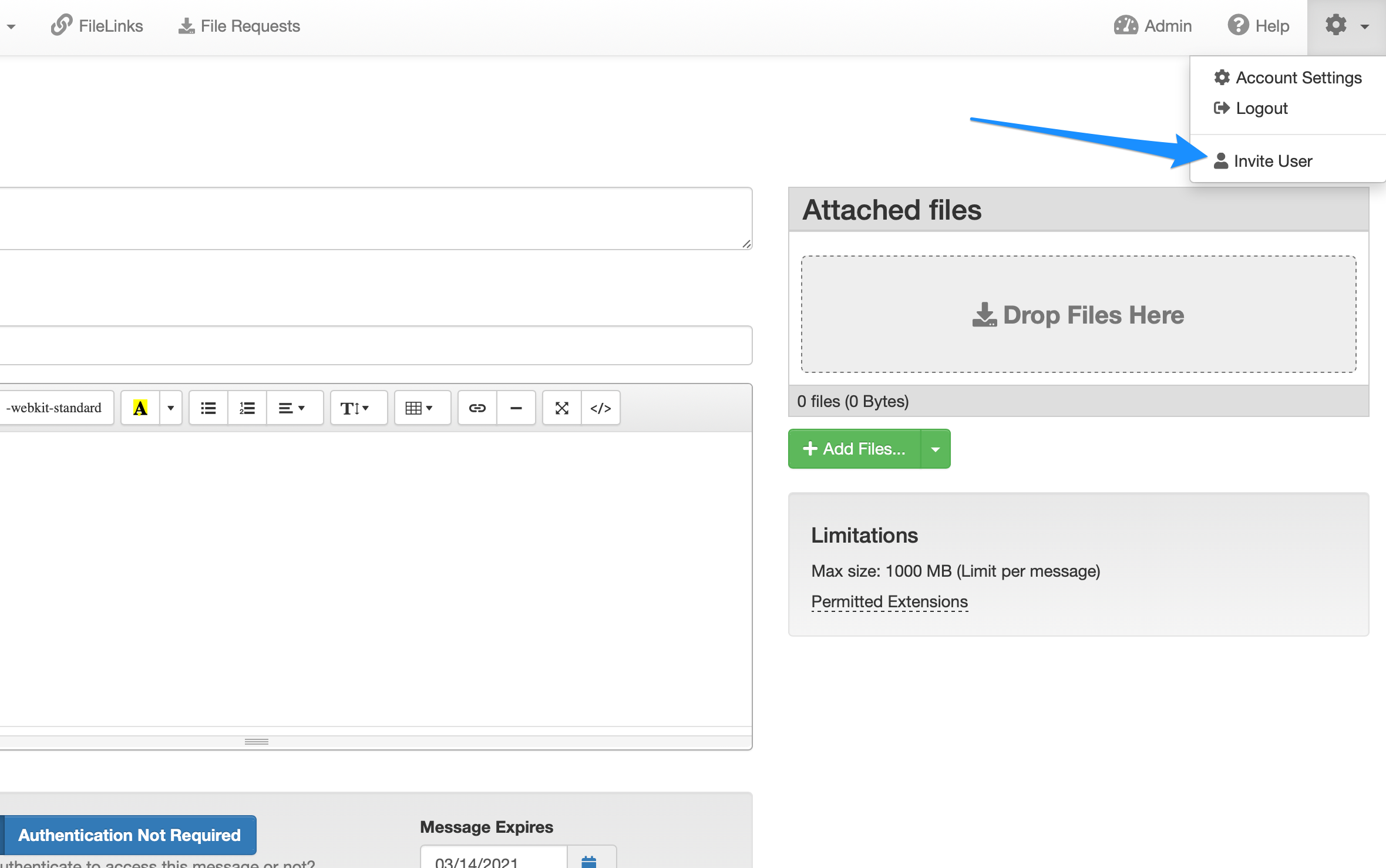This screenshot has width=1386, height=868.
Task: Open the table insertion dropdown
Action: (422, 408)
